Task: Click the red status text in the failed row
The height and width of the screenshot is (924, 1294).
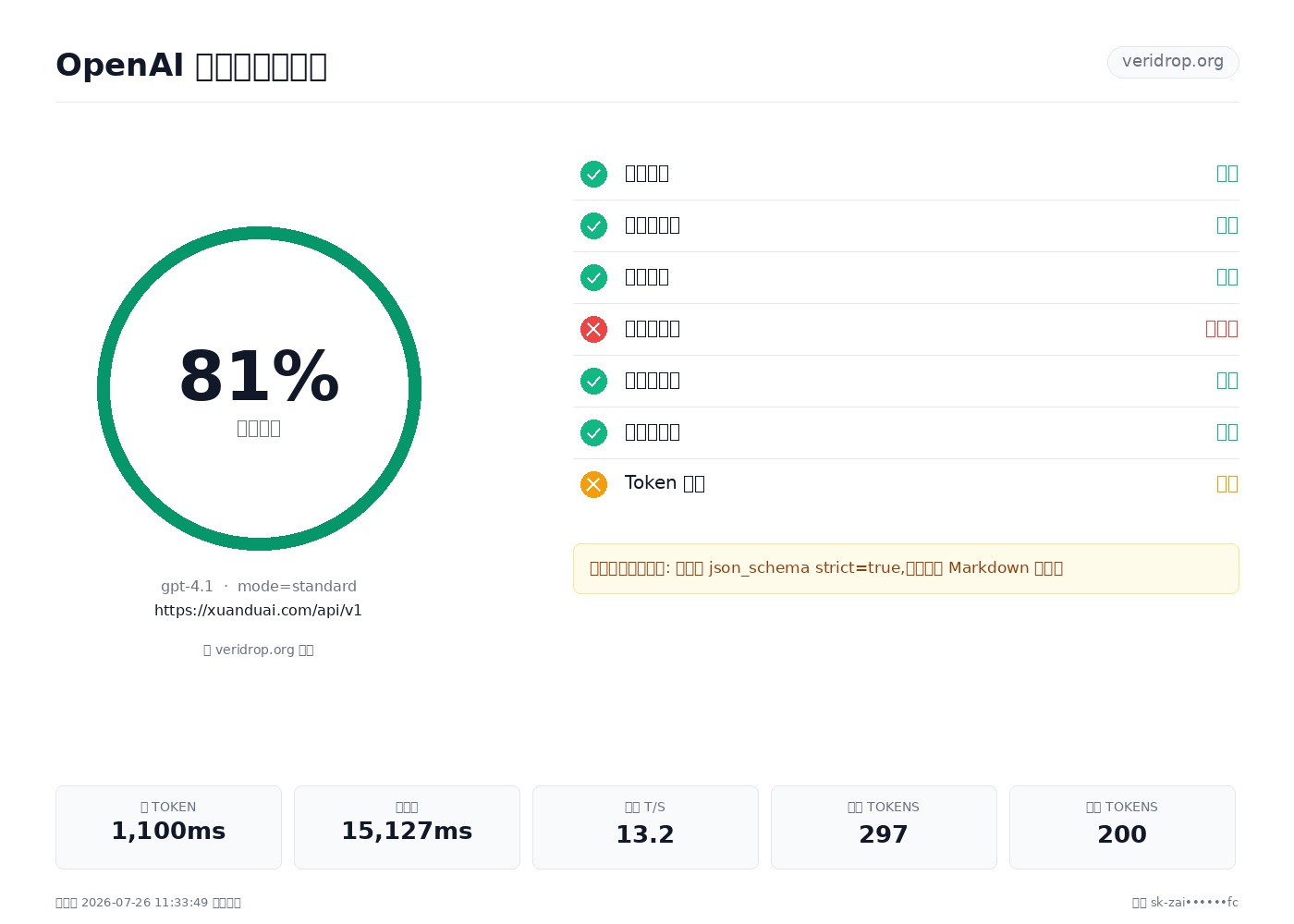Action: [1222, 329]
